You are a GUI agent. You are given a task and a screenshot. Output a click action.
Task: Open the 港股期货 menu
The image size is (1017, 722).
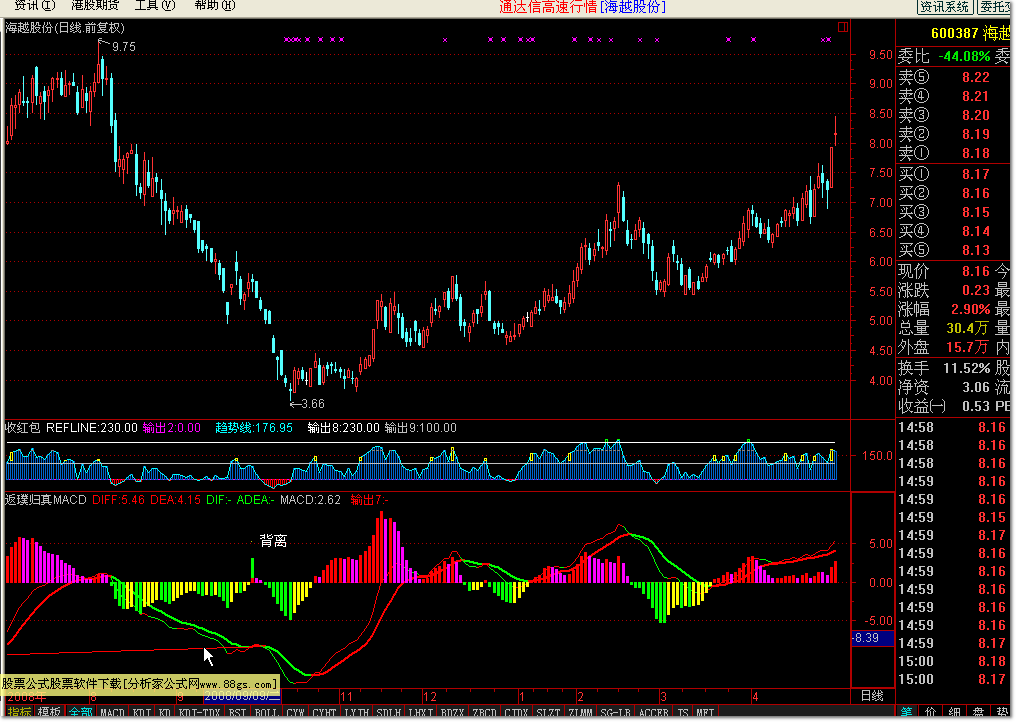95,6
